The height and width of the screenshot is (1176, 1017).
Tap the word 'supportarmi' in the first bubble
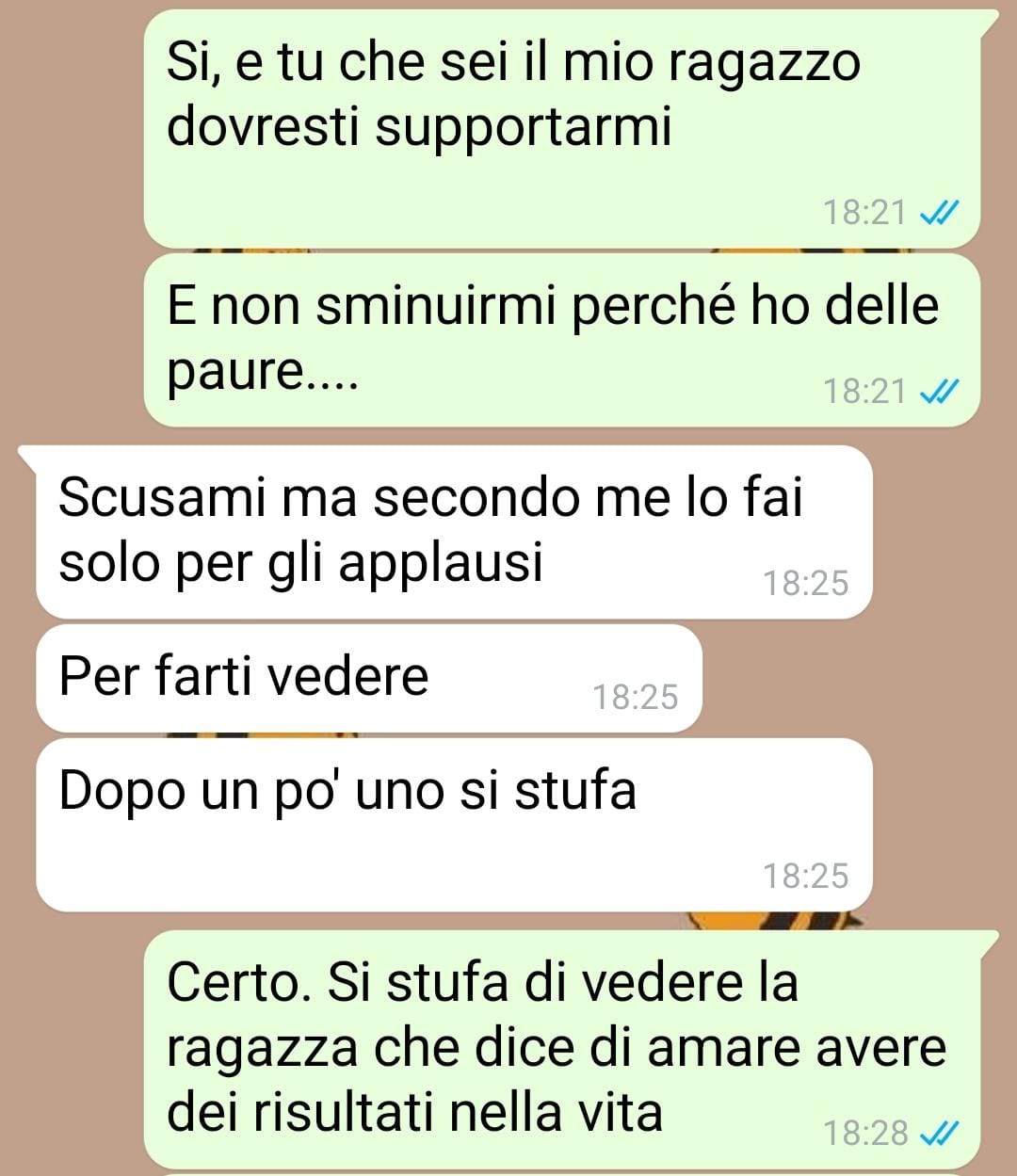click(523, 129)
